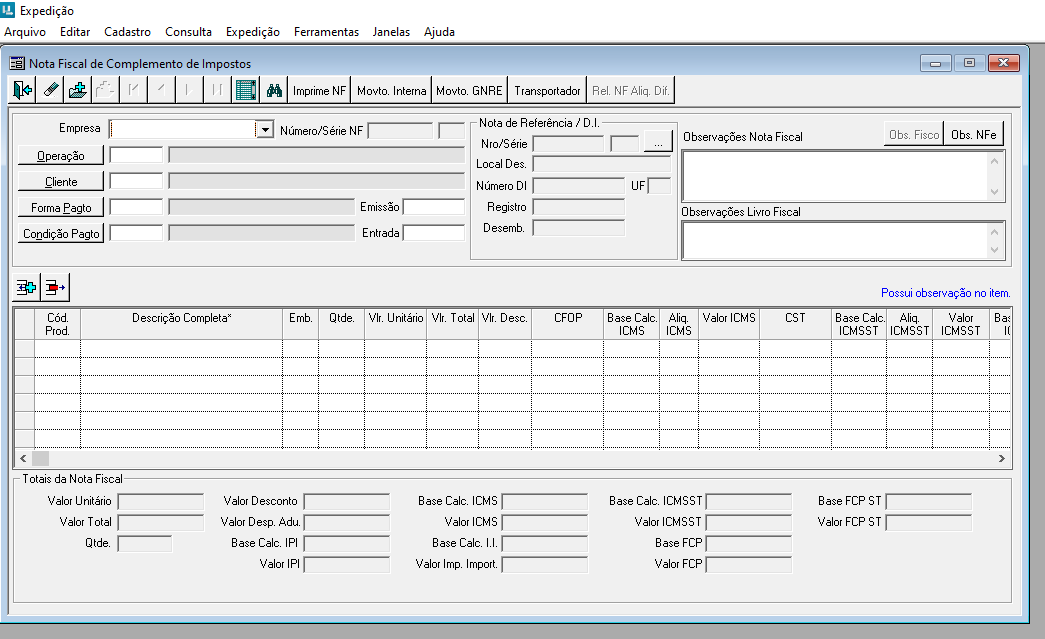Image resolution: width=1045 pixels, height=639 pixels.
Task: Click the add item row icon
Action: (27, 287)
